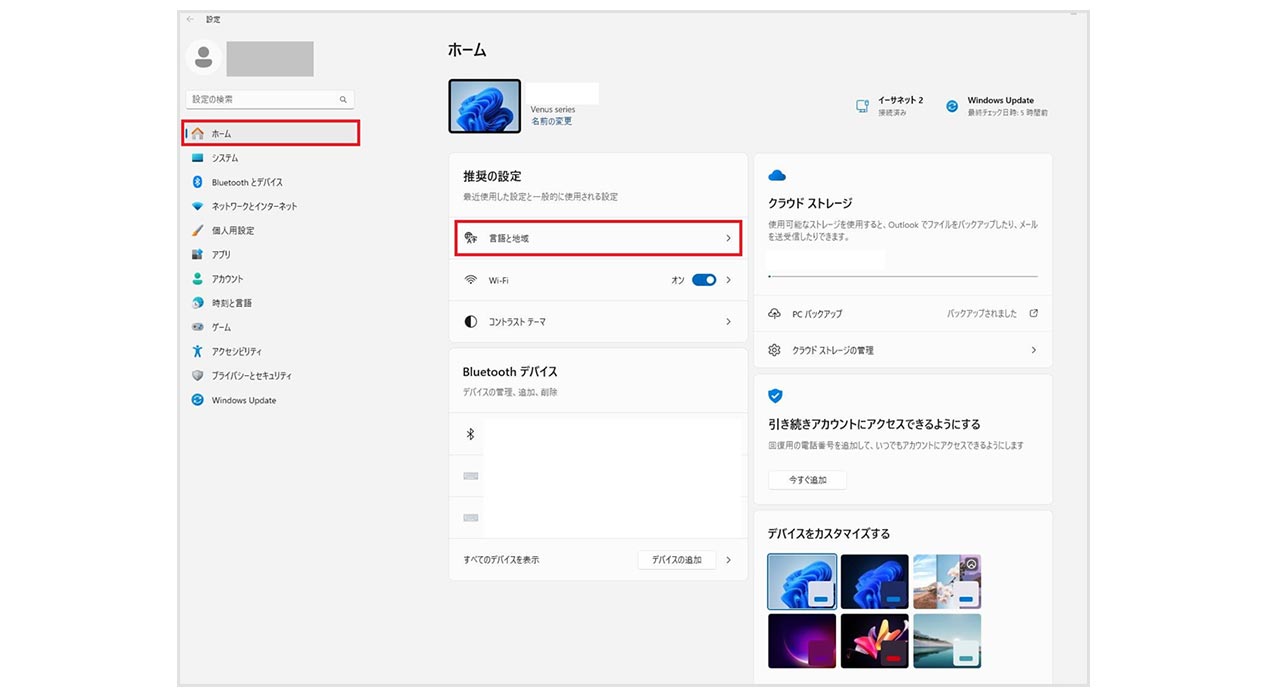Image resolution: width=1266 pixels, height=698 pixels.
Task: Click the Windows Update sync icon at top
Action: (952, 106)
